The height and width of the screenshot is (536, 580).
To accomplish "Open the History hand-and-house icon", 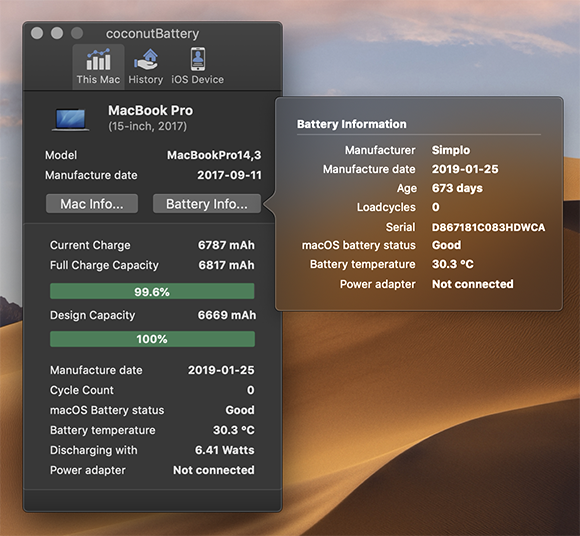I will pos(146,60).
